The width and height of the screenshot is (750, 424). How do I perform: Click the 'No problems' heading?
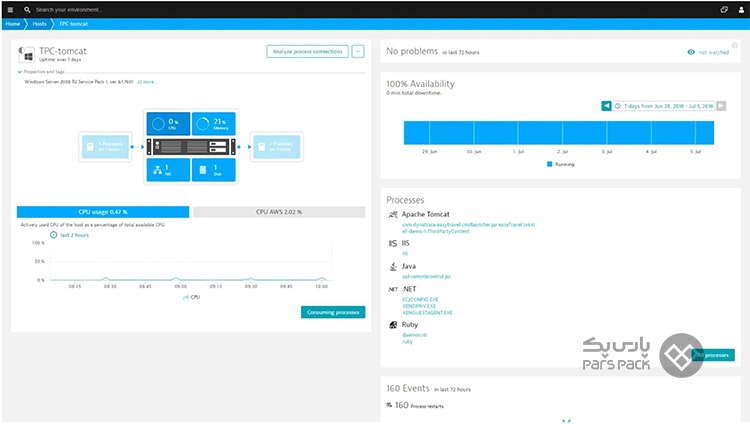point(412,51)
